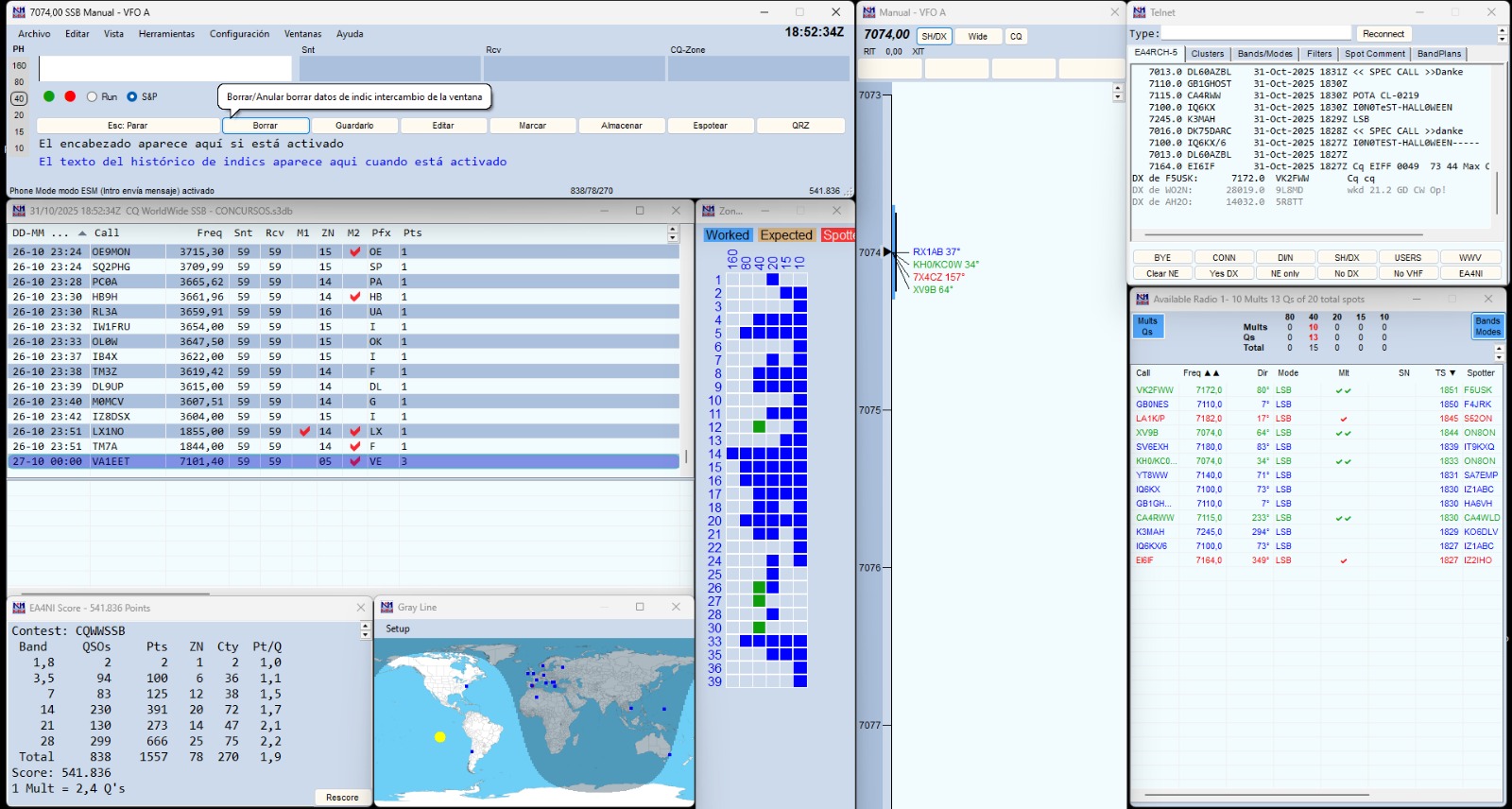Image resolution: width=1512 pixels, height=809 pixels.
Task: Open the Herramientas menu
Action: (166, 34)
